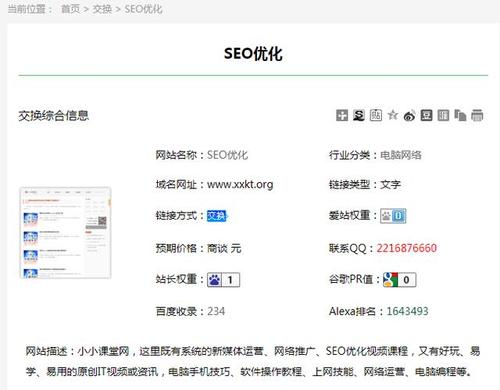Click the QQ number 2216876660
Screen dimensions: 500x390
pos(407,248)
